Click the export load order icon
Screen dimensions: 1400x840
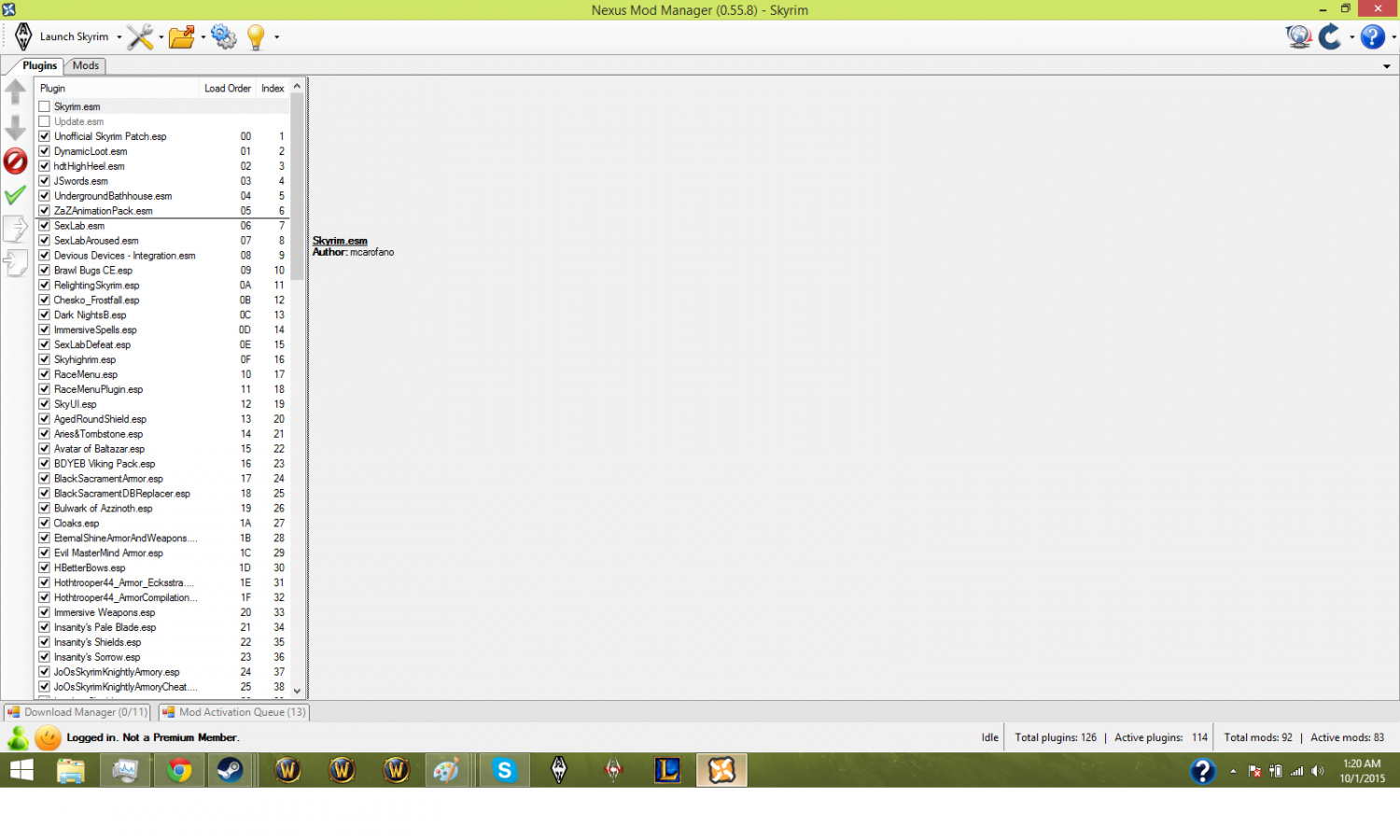click(16, 229)
